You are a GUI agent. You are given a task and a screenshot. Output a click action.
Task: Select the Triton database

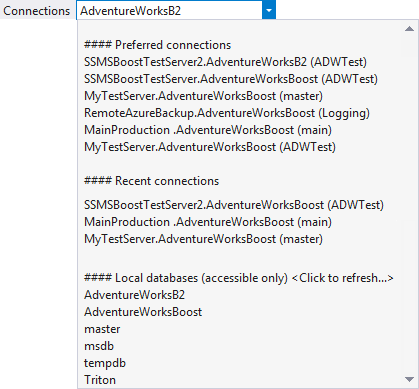pos(100,380)
